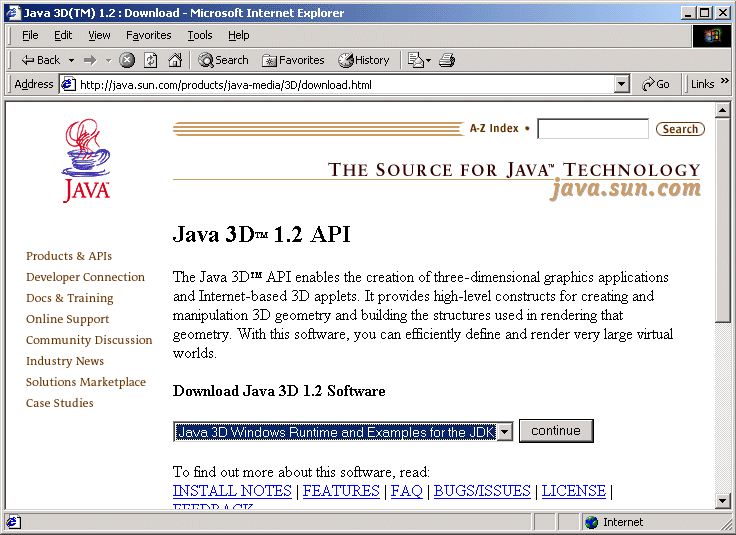The image size is (736, 535).
Task: Click the Forward arrow button
Action: [90, 60]
